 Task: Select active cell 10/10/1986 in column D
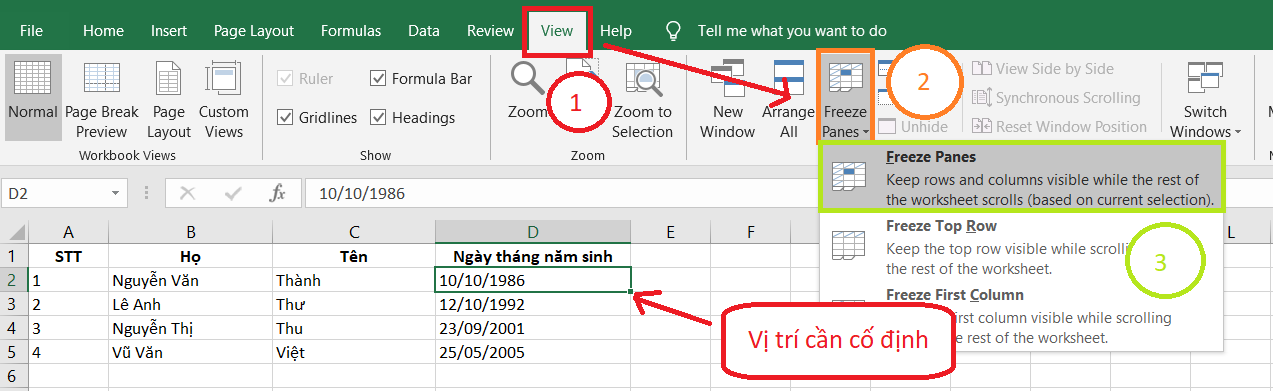point(534,280)
